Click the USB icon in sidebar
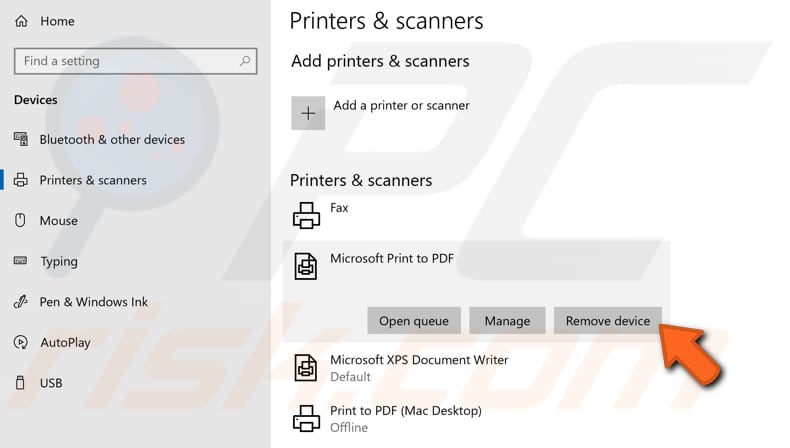Screen dimensions: 790x448 [20, 382]
